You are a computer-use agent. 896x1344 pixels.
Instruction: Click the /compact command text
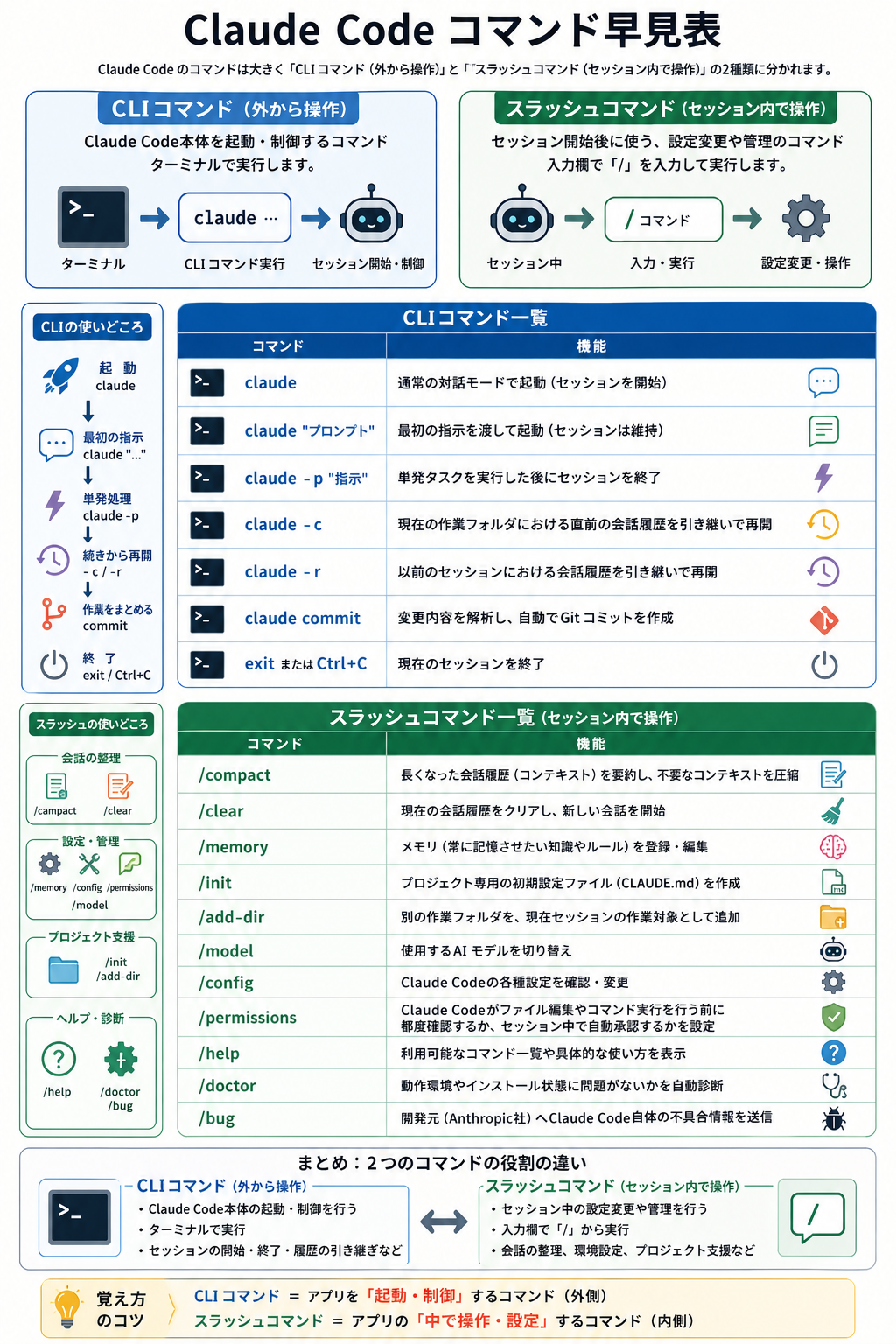click(234, 775)
